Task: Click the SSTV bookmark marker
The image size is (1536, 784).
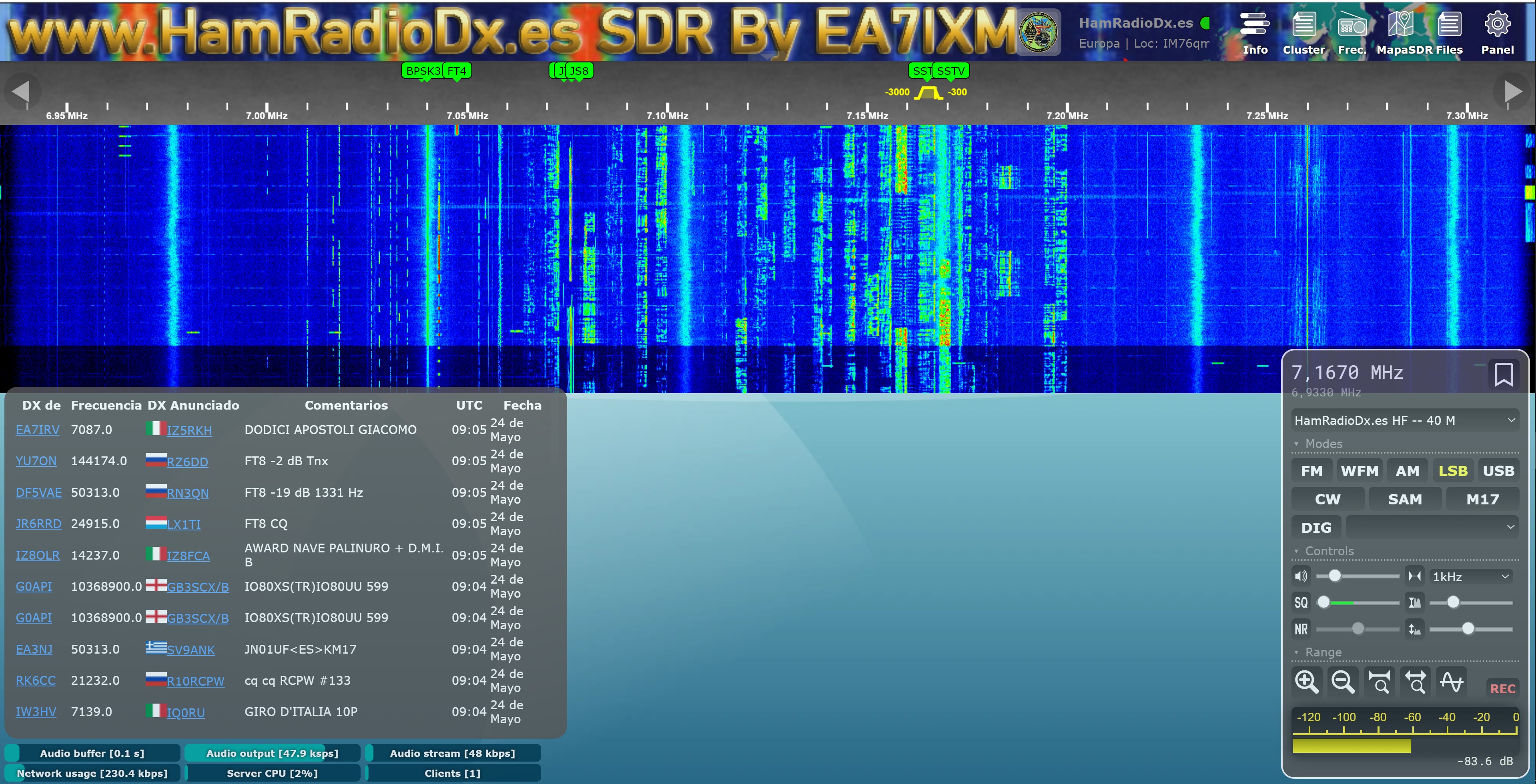Action: (950, 71)
